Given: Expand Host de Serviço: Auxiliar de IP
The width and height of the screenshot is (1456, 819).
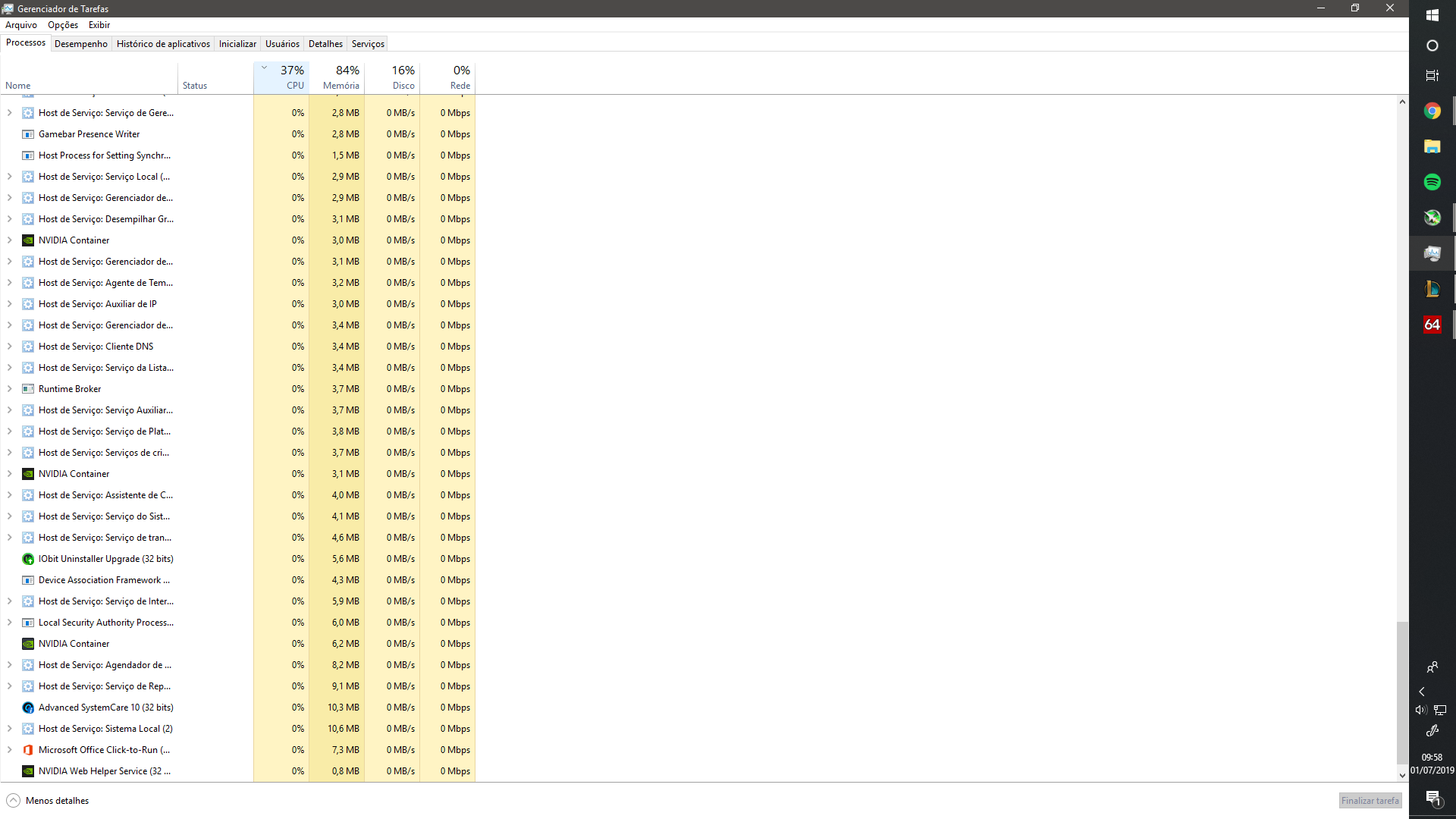Looking at the screenshot, I should [x=9, y=304].
